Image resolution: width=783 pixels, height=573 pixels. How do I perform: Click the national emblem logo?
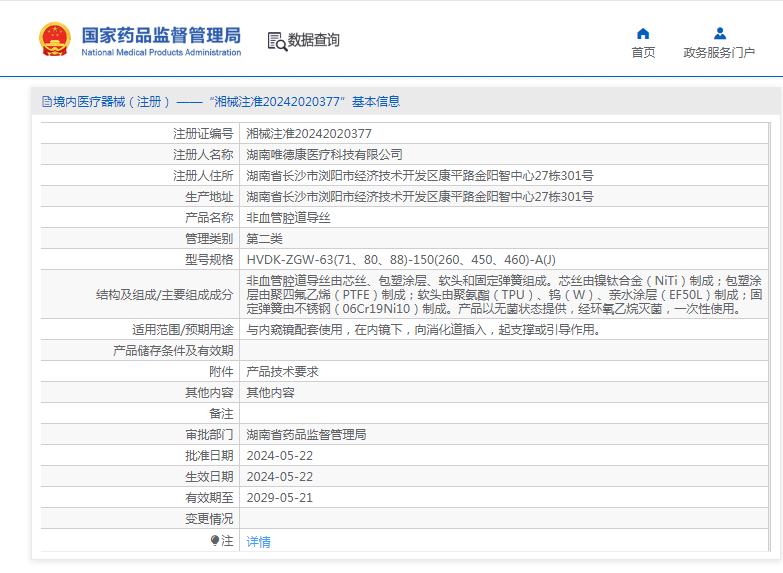click(x=54, y=39)
